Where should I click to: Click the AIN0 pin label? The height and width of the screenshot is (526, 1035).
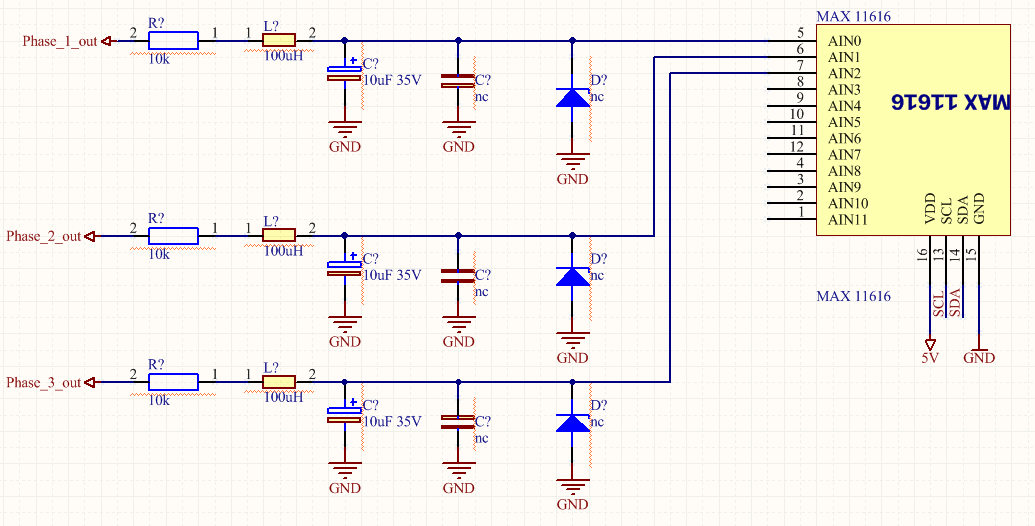(x=844, y=41)
